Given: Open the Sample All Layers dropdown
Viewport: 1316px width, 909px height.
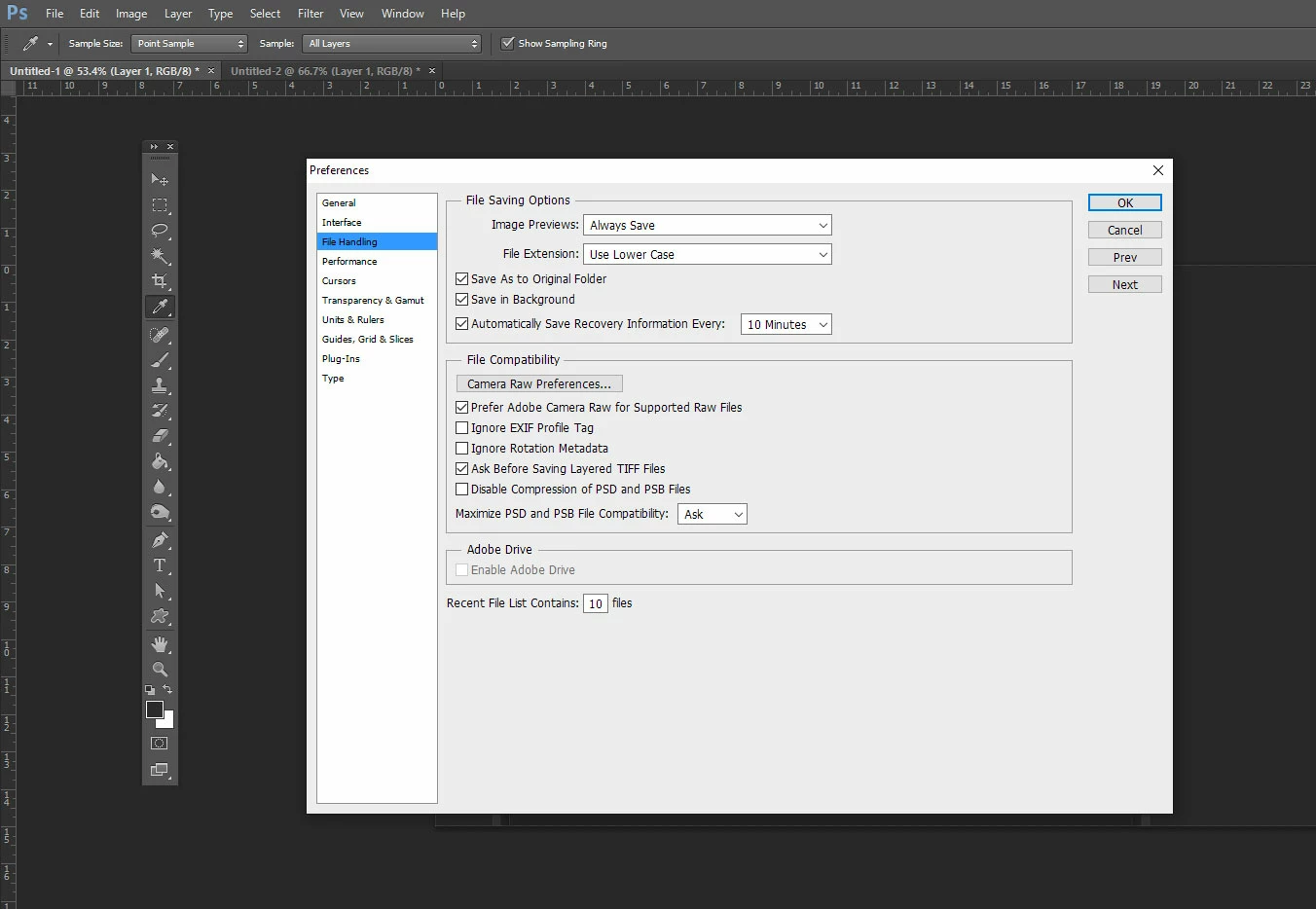Looking at the screenshot, I should point(391,44).
